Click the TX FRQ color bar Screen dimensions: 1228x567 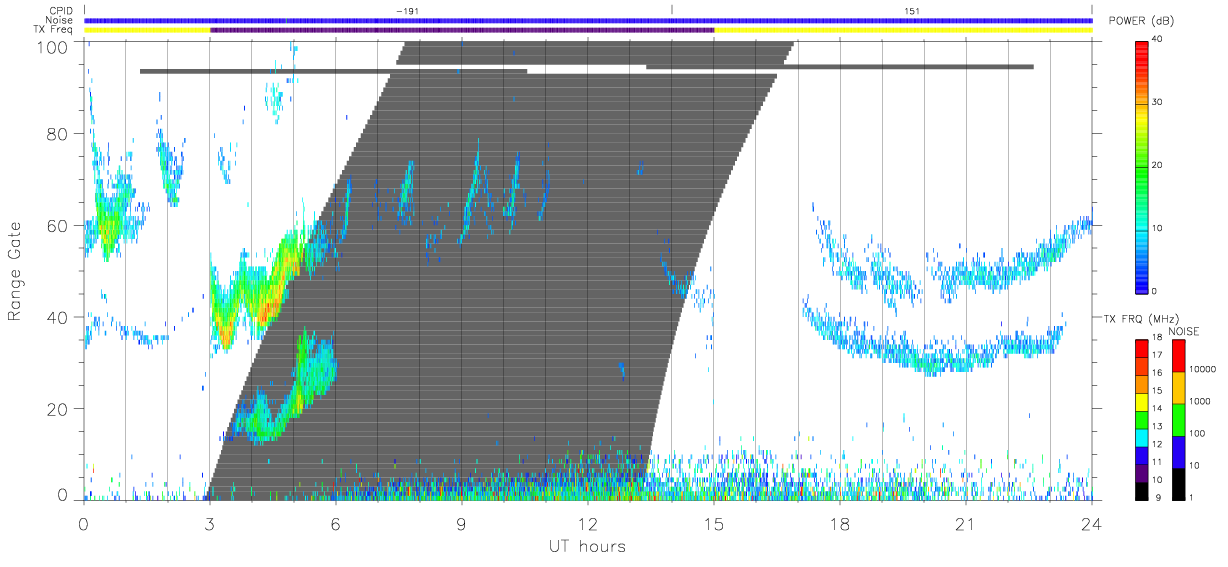pos(1141,419)
